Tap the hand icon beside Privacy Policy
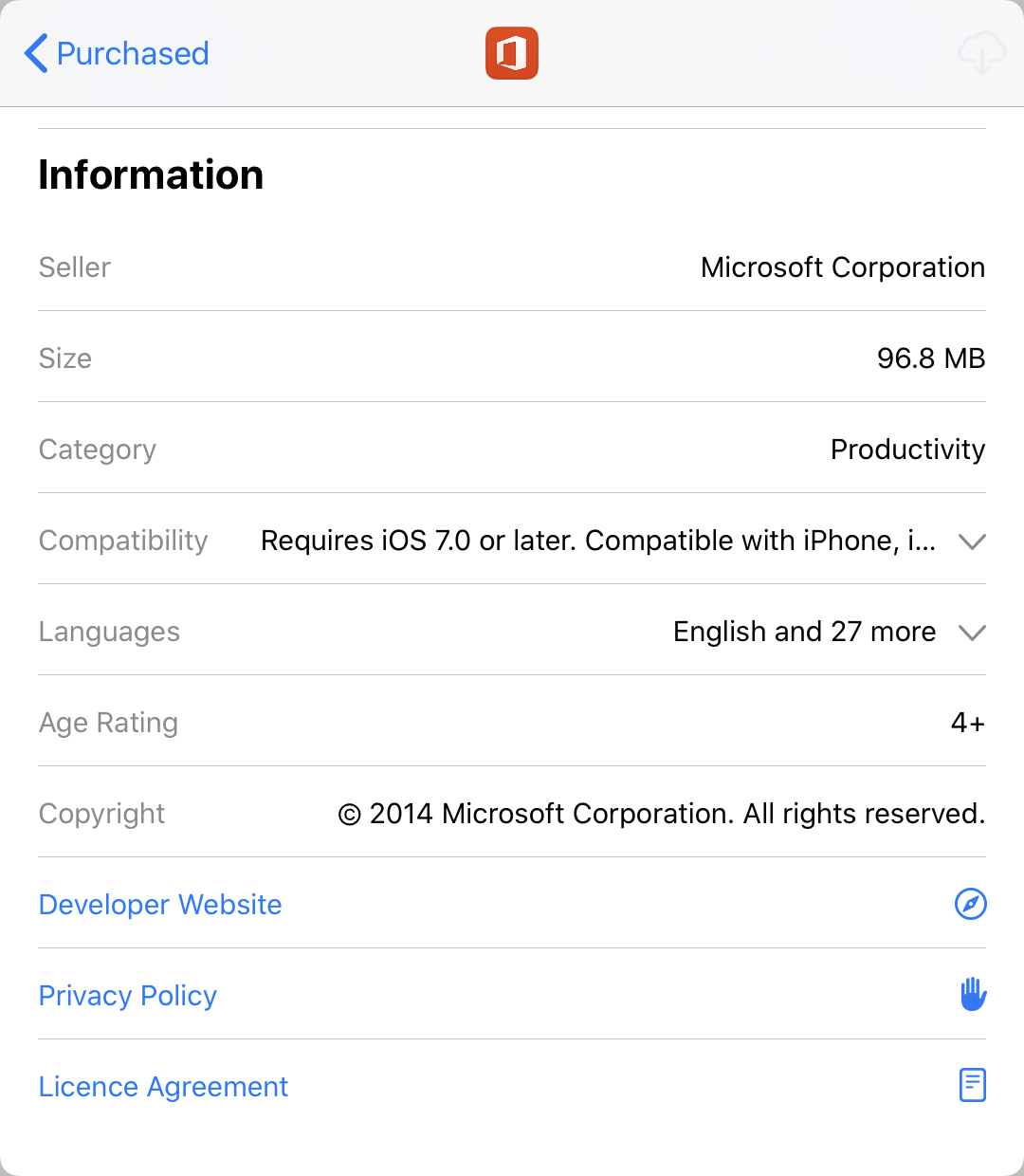Viewport: 1024px width, 1176px height. pyautogui.click(x=973, y=995)
